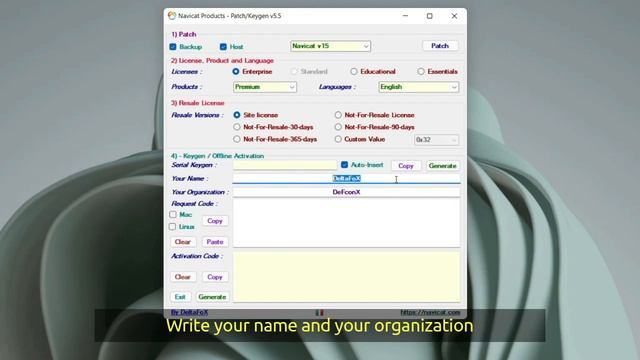Select Not-For-Resale-90-days option
640x360 pixels.
point(338,127)
